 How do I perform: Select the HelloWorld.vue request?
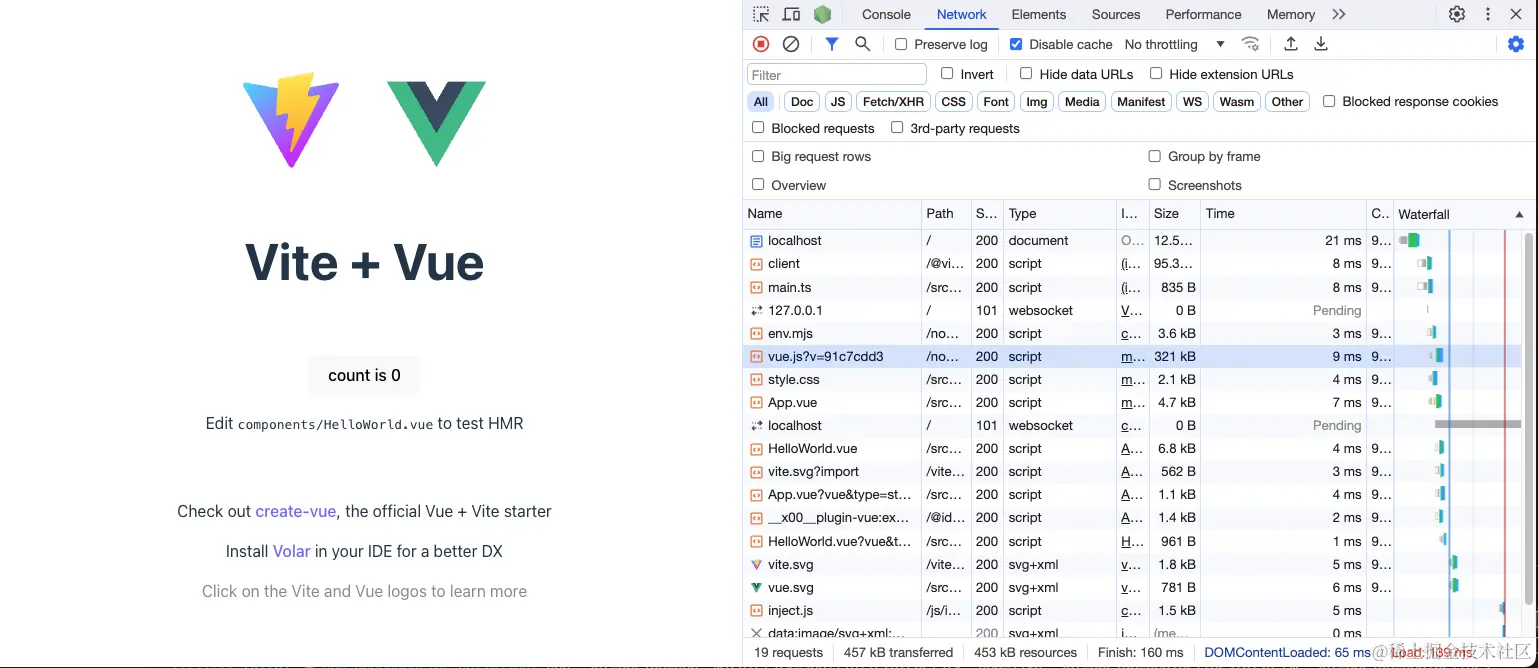pos(1132,448)
